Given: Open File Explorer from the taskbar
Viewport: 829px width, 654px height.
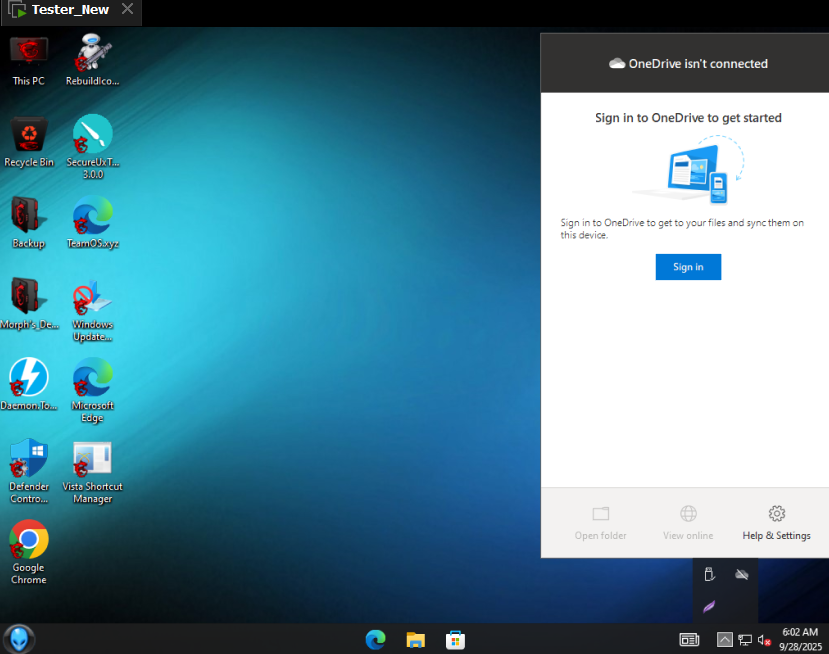Looking at the screenshot, I should (416, 639).
